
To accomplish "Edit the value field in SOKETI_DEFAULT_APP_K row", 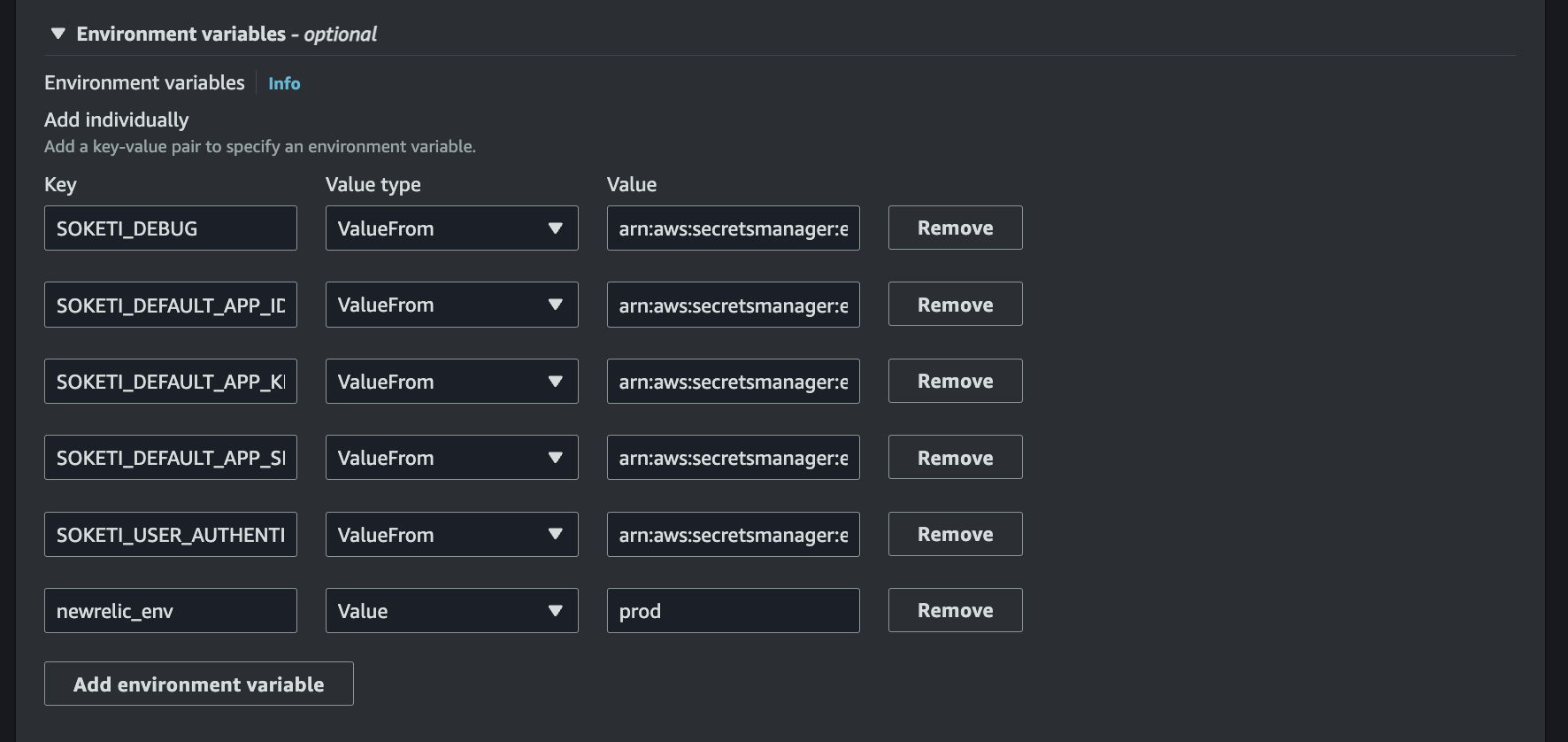I will 734,382.
